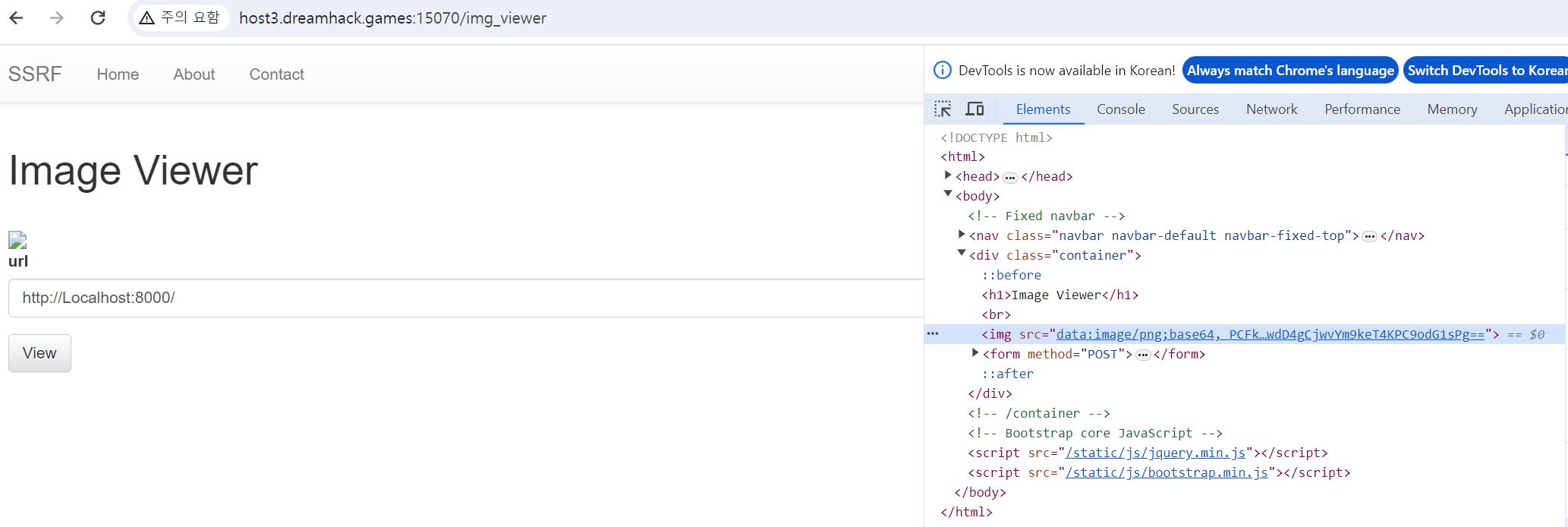Open the 주의 요함 security warning chip
The width and height of the screenshot is (1568, 527).
180,17
